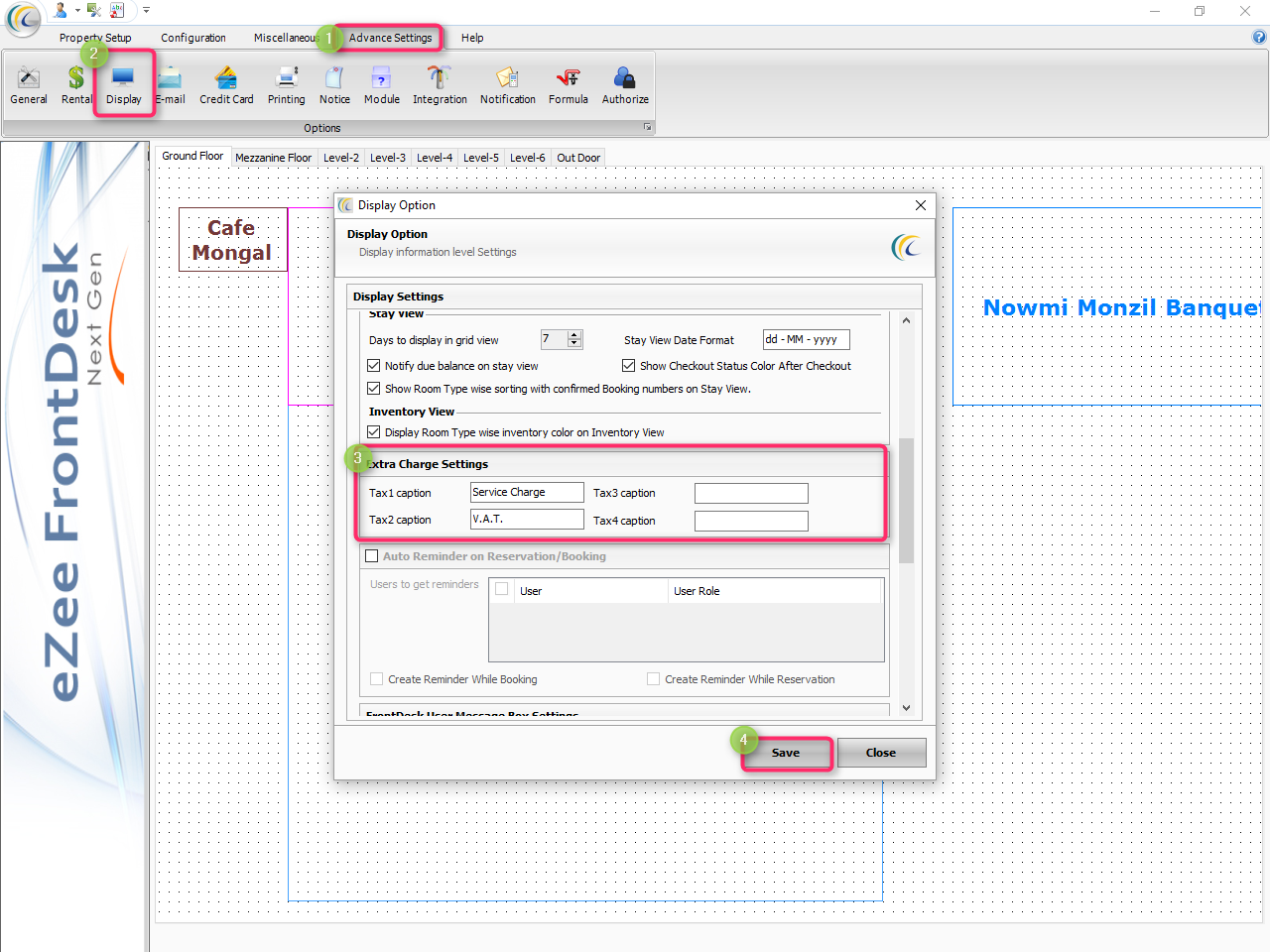Increase days to display in grid view
Image resolution: width=1270 pixels, height=952 pixels.
[x=574, y=335]
